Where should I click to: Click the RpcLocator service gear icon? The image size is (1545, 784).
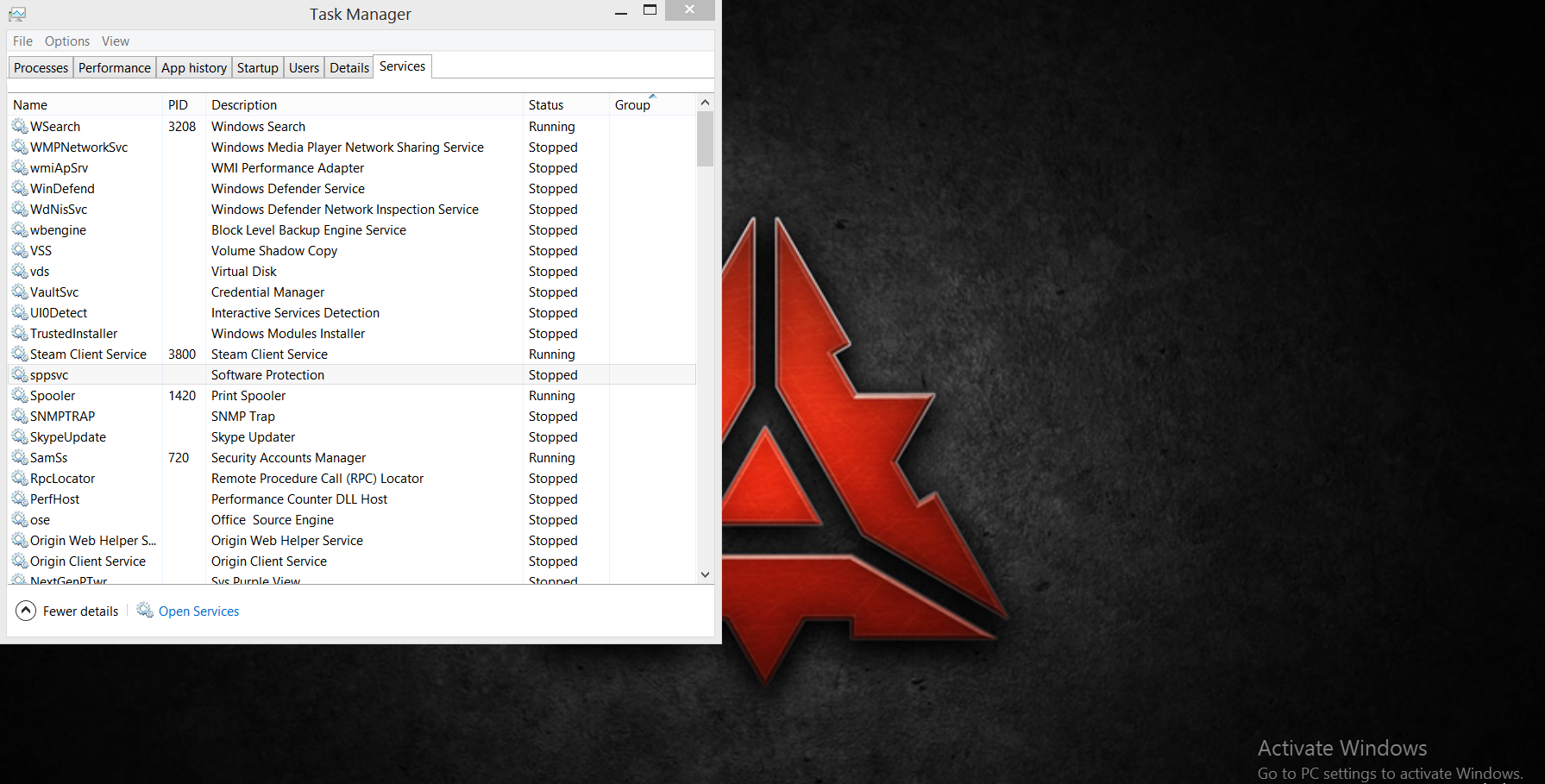[20, 478]
